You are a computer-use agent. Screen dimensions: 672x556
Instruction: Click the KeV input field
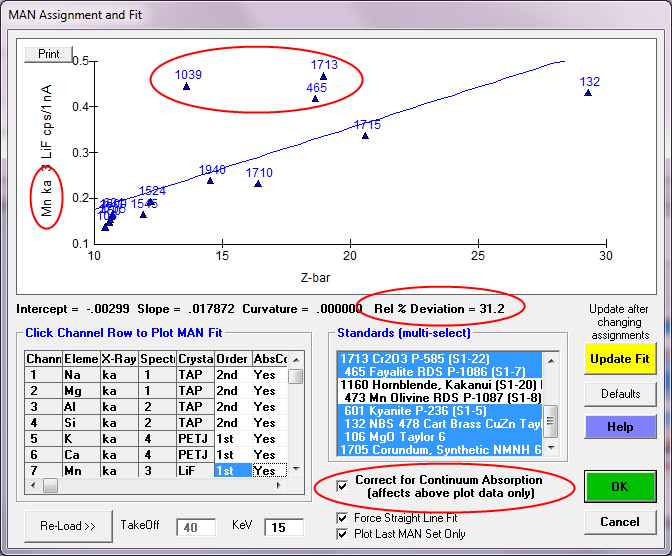[x=290, y=526]
